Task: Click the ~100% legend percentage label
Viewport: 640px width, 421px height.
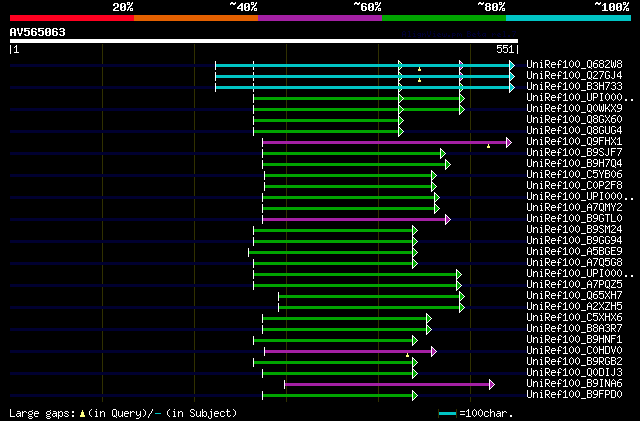Action: point(612,7)
